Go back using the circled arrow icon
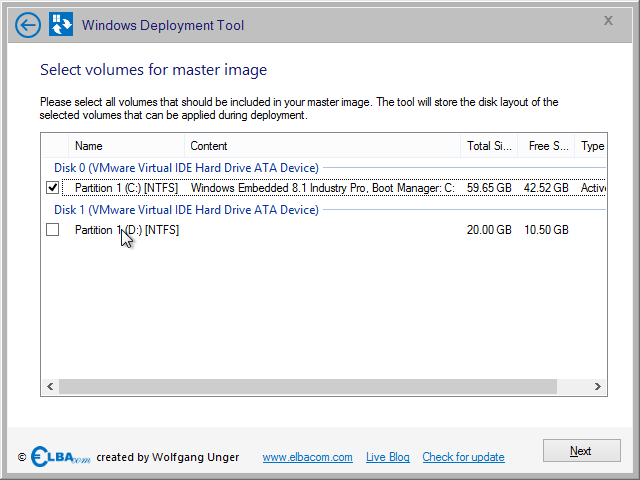Viewport: 640px width, 480px height. click(x=28, y=25)
